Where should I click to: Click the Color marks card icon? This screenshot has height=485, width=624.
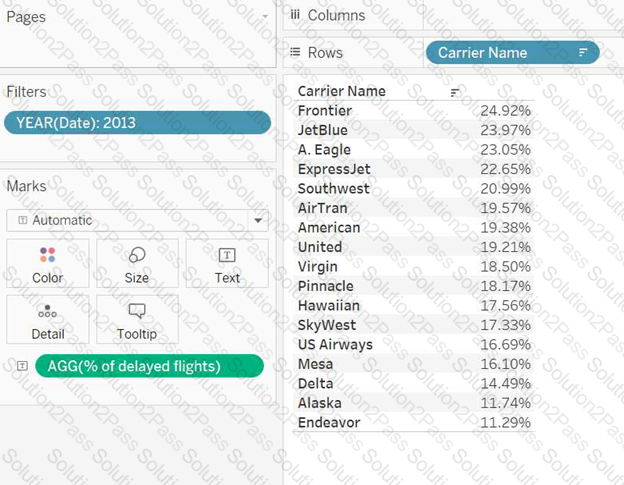click(47, 256)
